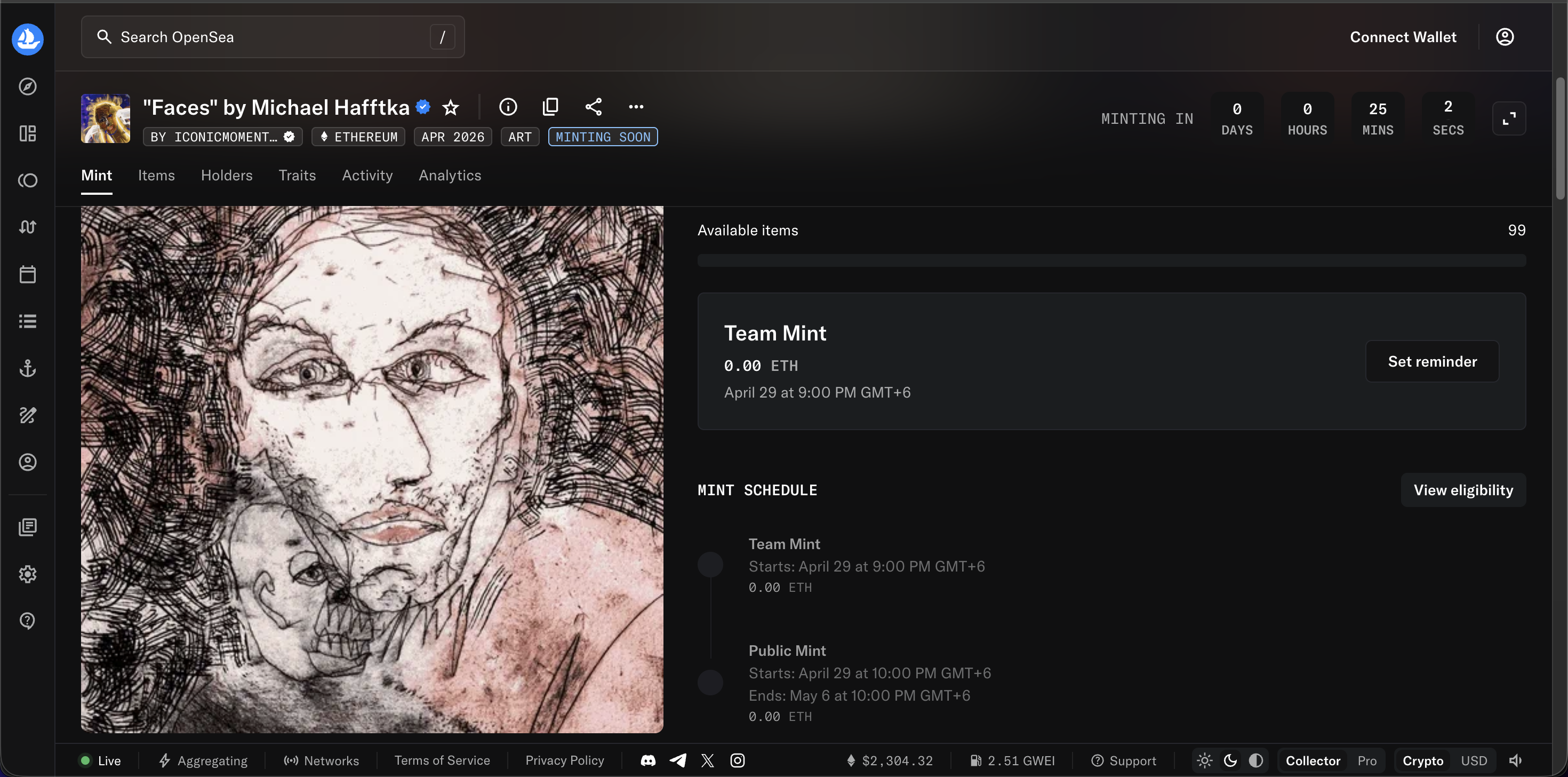The height and width of the screenshot is (777, 1568).
Task: Click the Live status indicator
Action: click(x=100, y=760)
